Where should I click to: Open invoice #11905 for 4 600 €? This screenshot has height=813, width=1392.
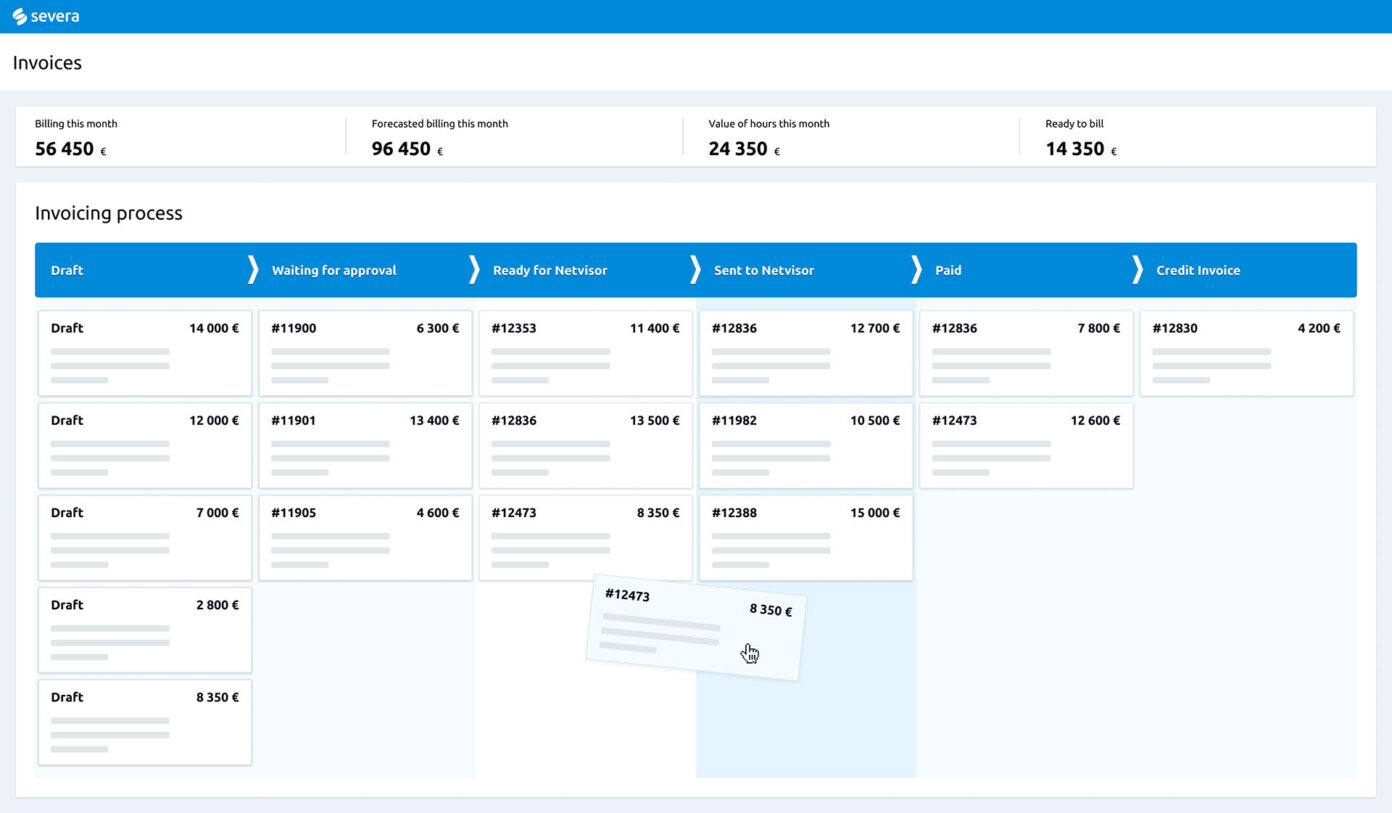pyautogui.click(x=365, y=537)
